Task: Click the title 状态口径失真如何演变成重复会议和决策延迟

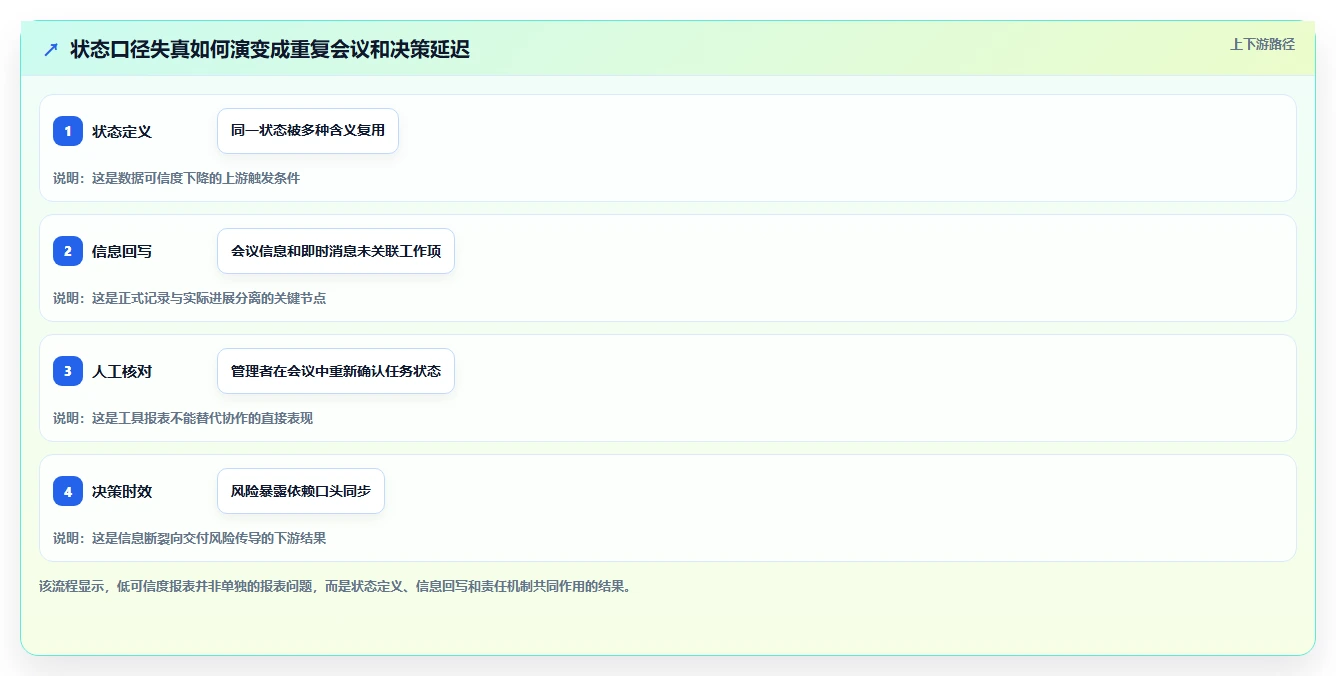Action: pos(270,49)
